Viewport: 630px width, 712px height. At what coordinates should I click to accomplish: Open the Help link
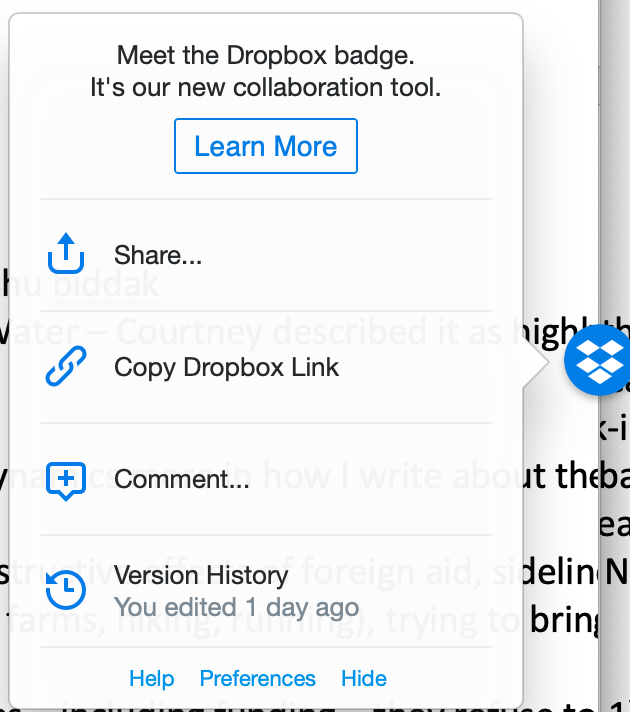click(x=152, y=678)
